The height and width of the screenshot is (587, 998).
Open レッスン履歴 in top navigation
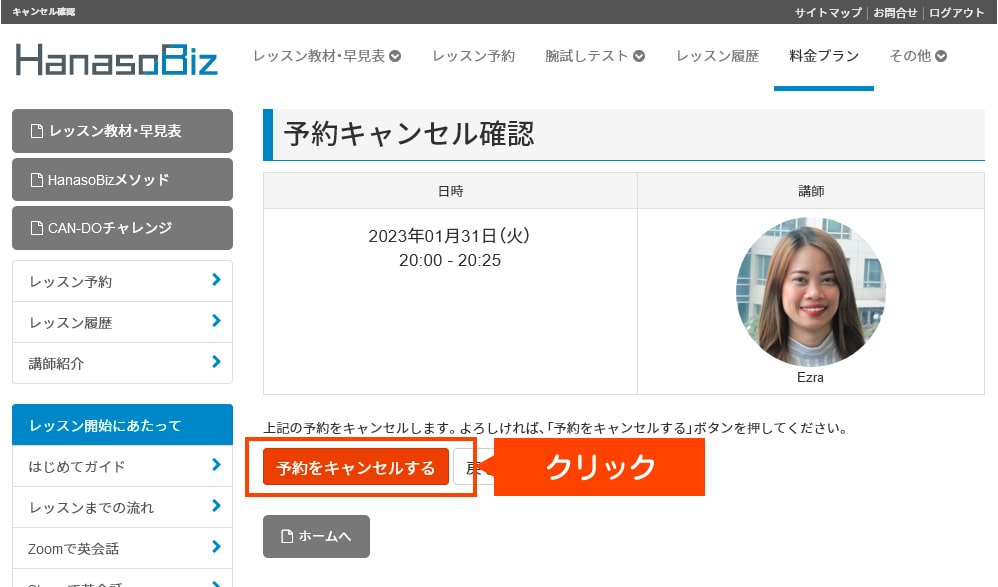click(x=717, y=56)
